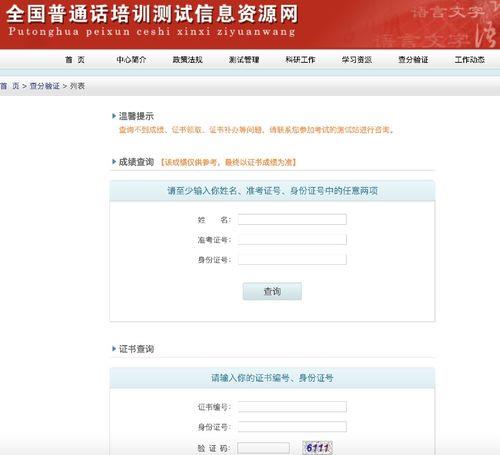Click the arrow icon beside 证书查询
This screenshot has width=500, height=455.
pyautogui.click(x=114, y=349)
